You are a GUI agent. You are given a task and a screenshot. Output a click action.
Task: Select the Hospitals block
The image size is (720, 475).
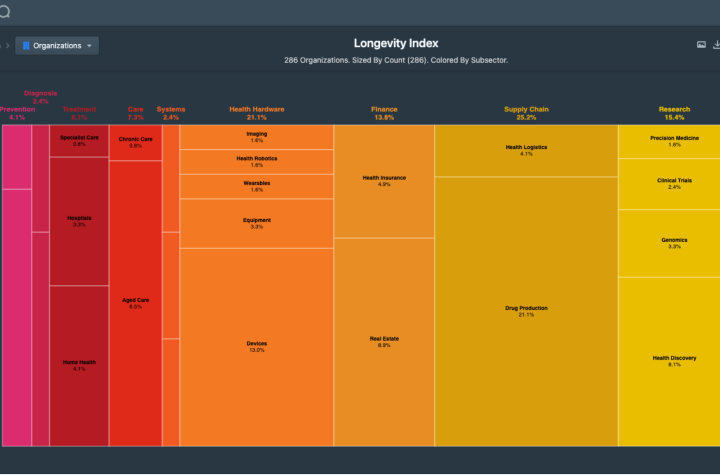tap(79, 221)
